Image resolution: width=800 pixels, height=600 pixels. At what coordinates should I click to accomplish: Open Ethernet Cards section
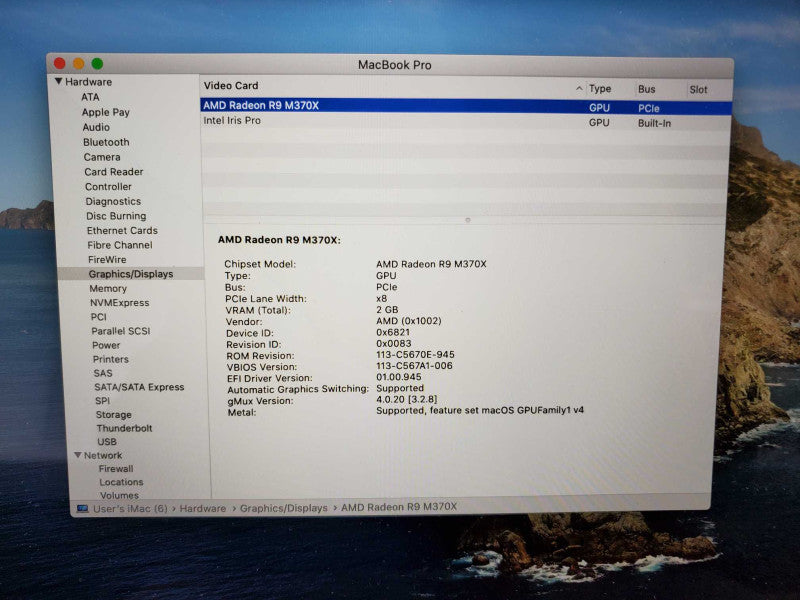click(122, 231)
